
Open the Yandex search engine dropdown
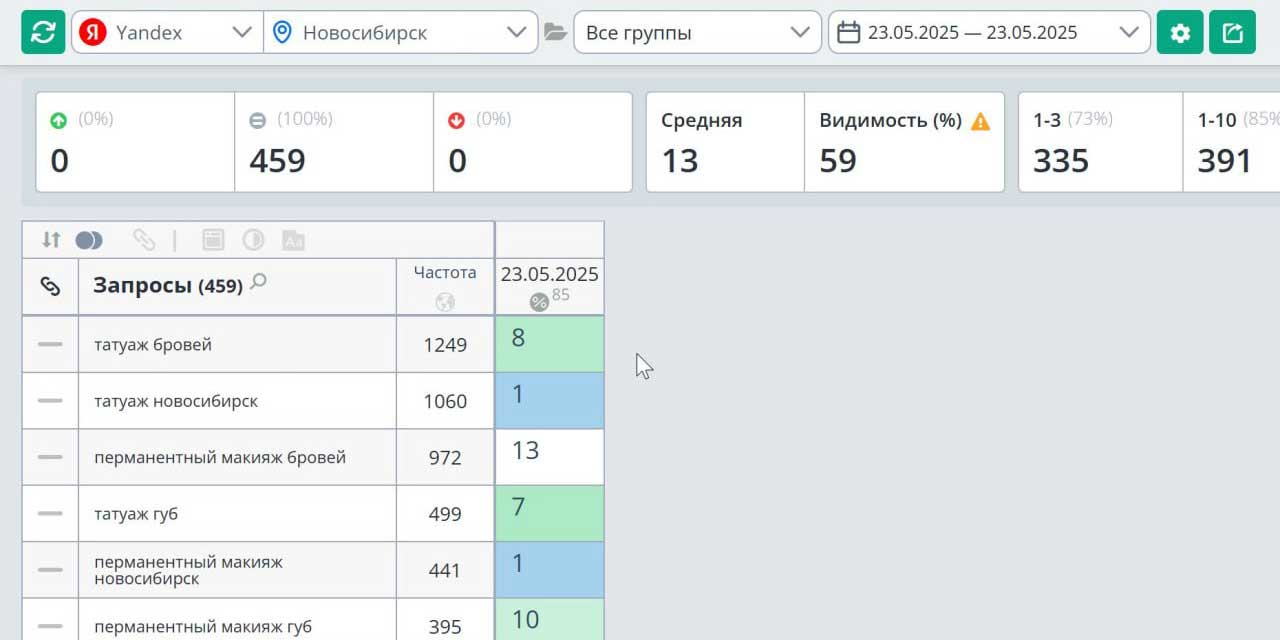click(167, 32)
